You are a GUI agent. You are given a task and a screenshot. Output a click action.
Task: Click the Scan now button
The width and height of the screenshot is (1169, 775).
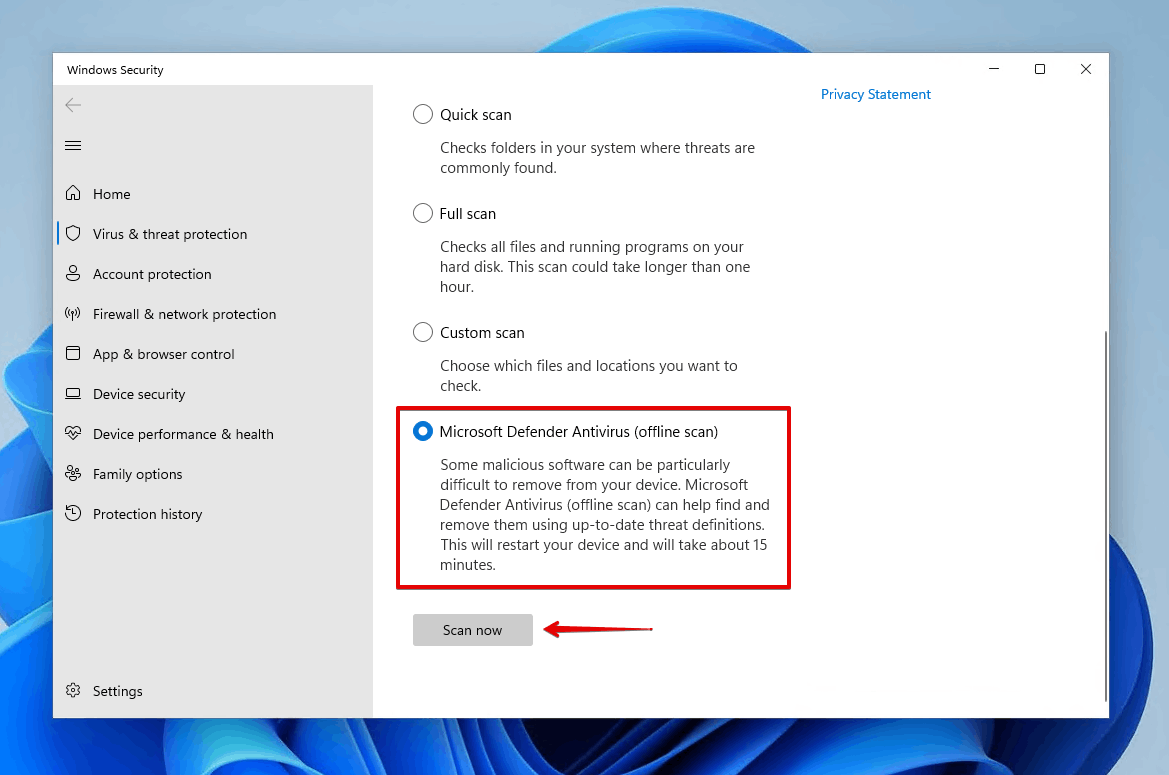(473, 630)
